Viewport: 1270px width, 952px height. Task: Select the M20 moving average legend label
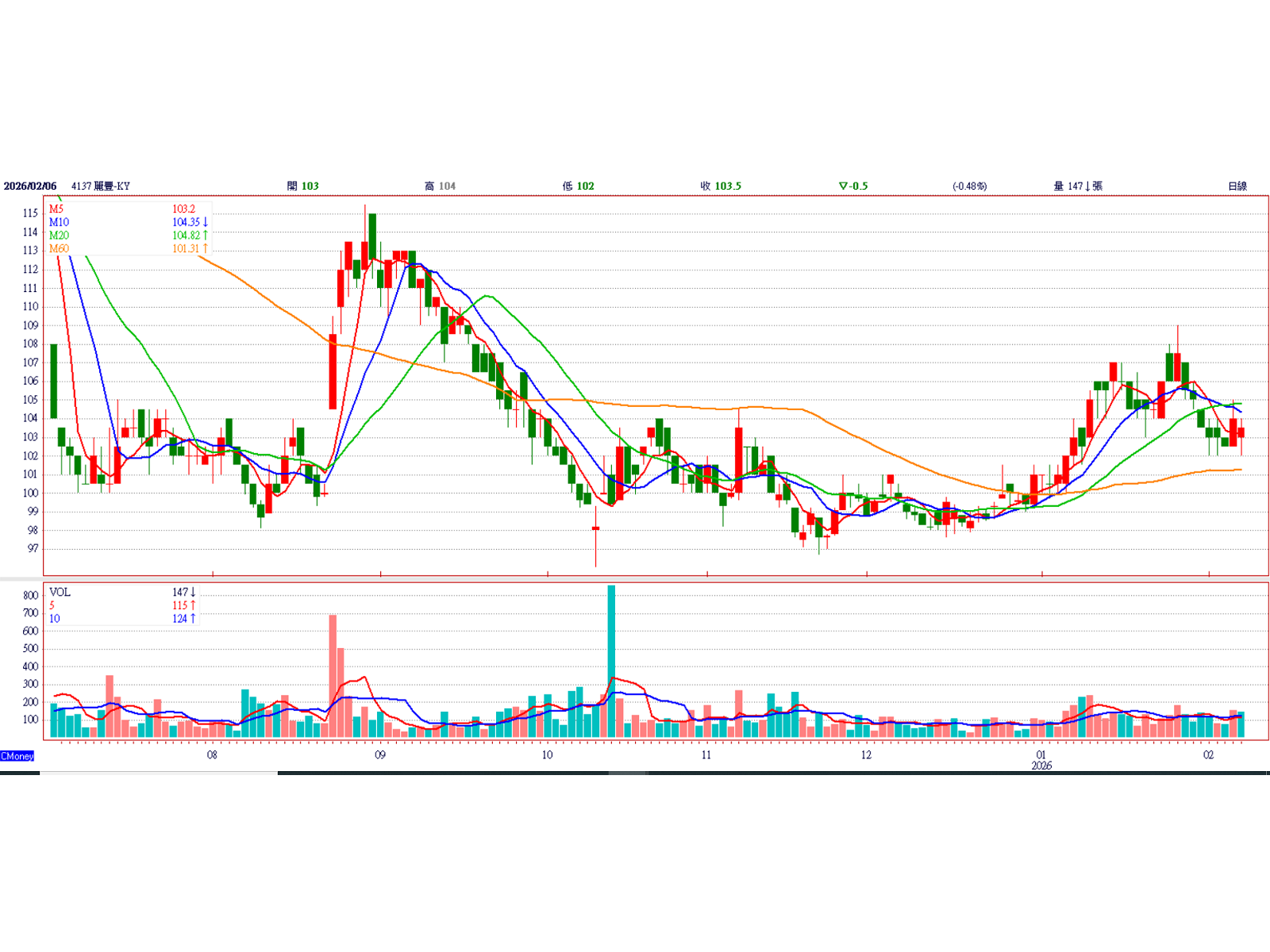(59, 236)
